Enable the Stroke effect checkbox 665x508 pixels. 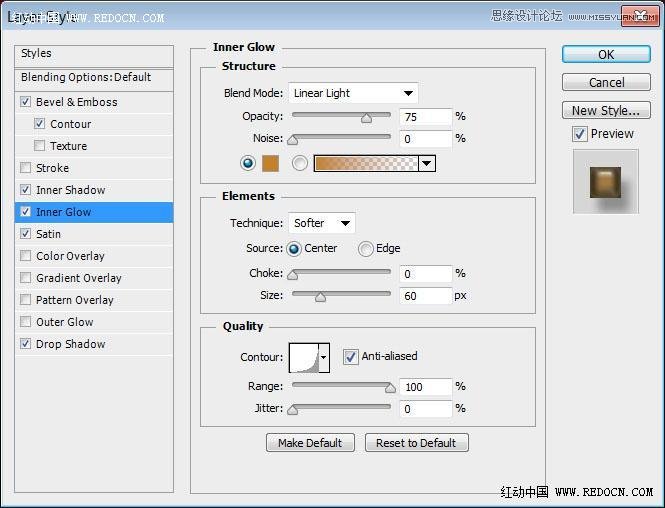[x=26, y=168]
